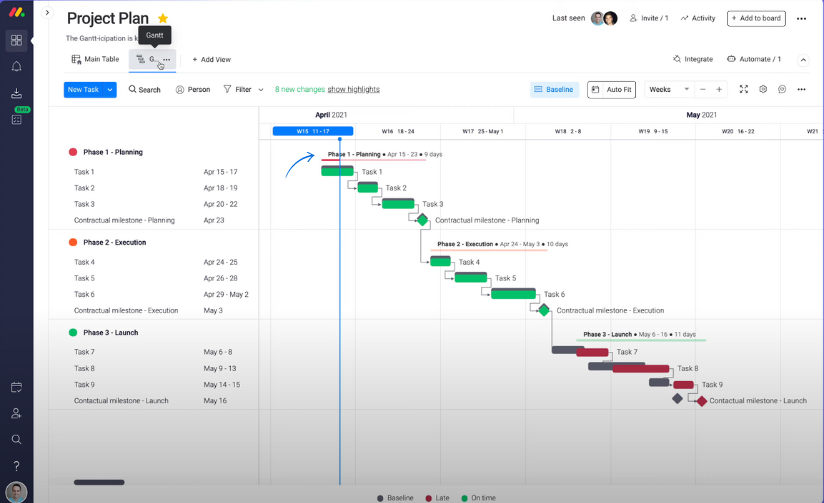Open the Activity log
The height and width of the screenshot is (503, 824).
[x=698, y=18]
